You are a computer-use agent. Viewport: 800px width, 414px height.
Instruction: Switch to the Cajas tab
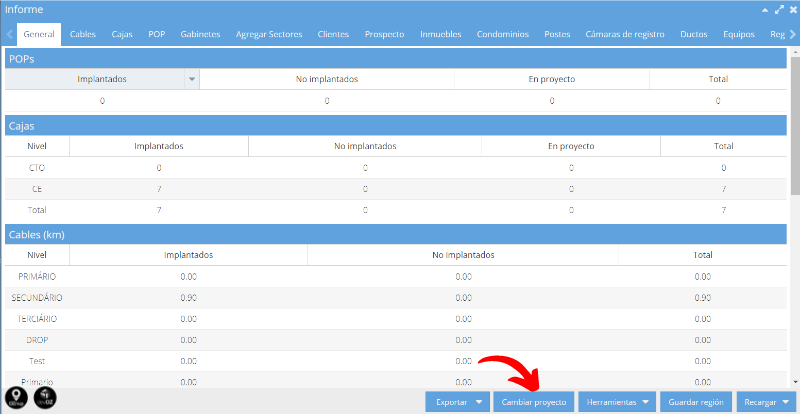pos(122,35)
